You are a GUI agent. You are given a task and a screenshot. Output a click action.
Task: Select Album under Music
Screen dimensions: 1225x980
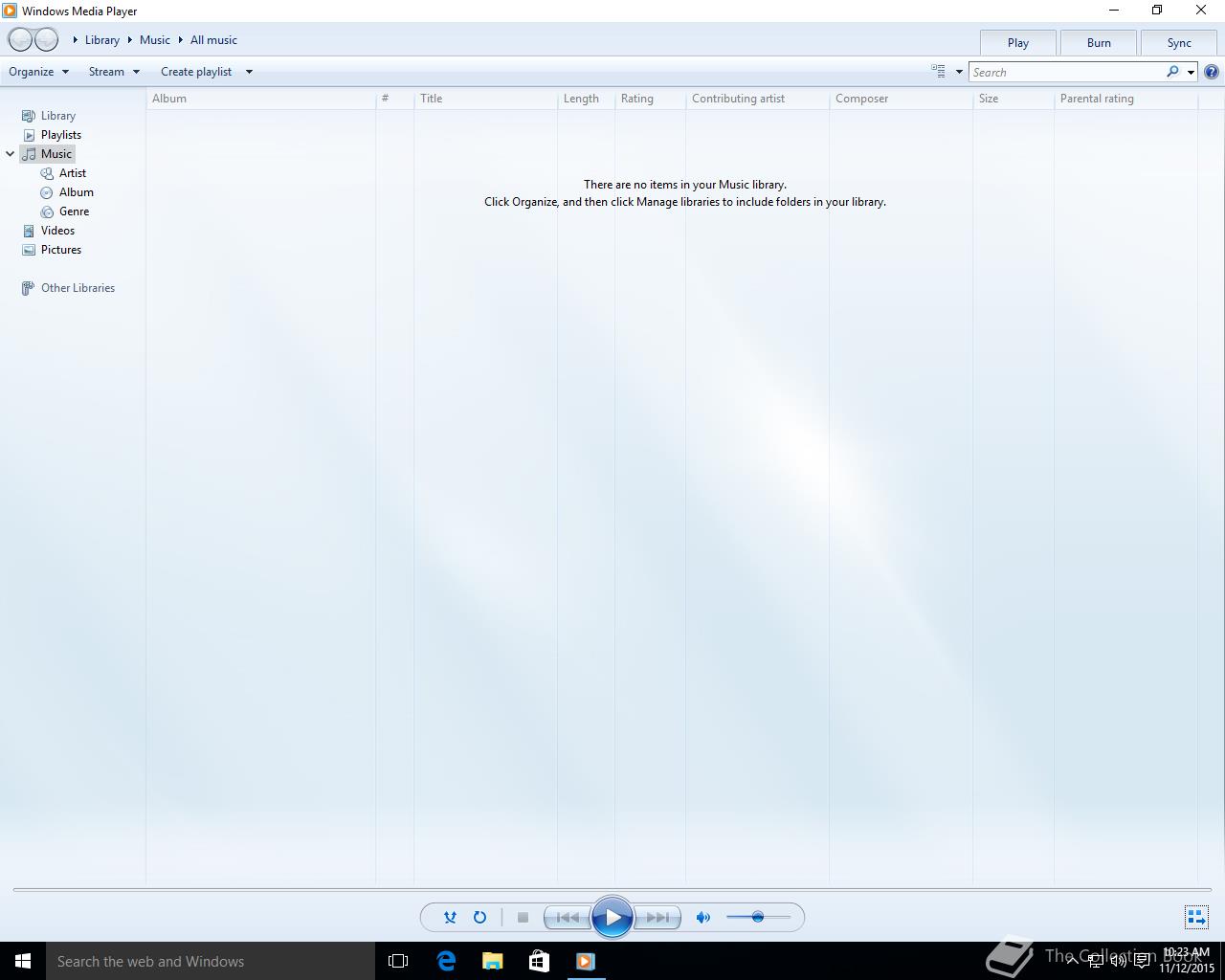pos(67,192)
